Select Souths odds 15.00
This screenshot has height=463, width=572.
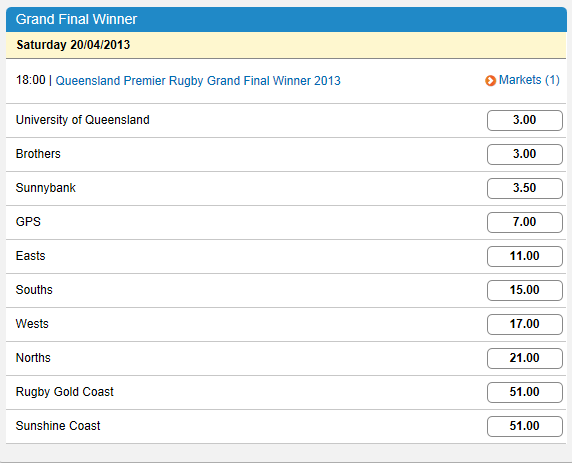pyautogui.click(x=525, y=290)
